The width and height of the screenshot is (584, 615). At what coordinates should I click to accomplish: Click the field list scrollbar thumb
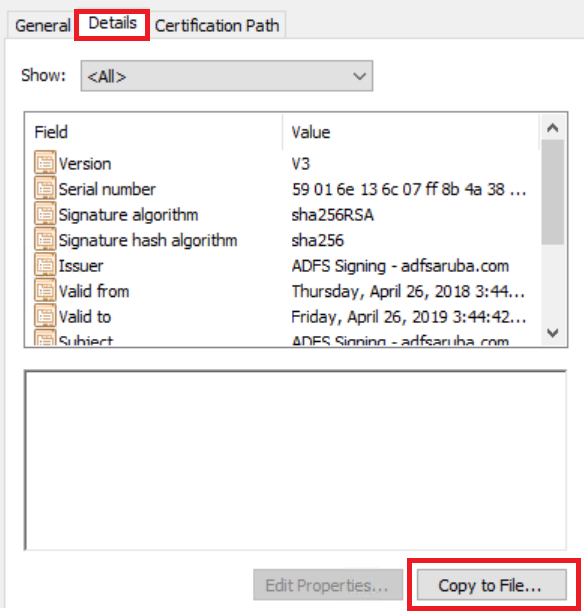[553, 192]
